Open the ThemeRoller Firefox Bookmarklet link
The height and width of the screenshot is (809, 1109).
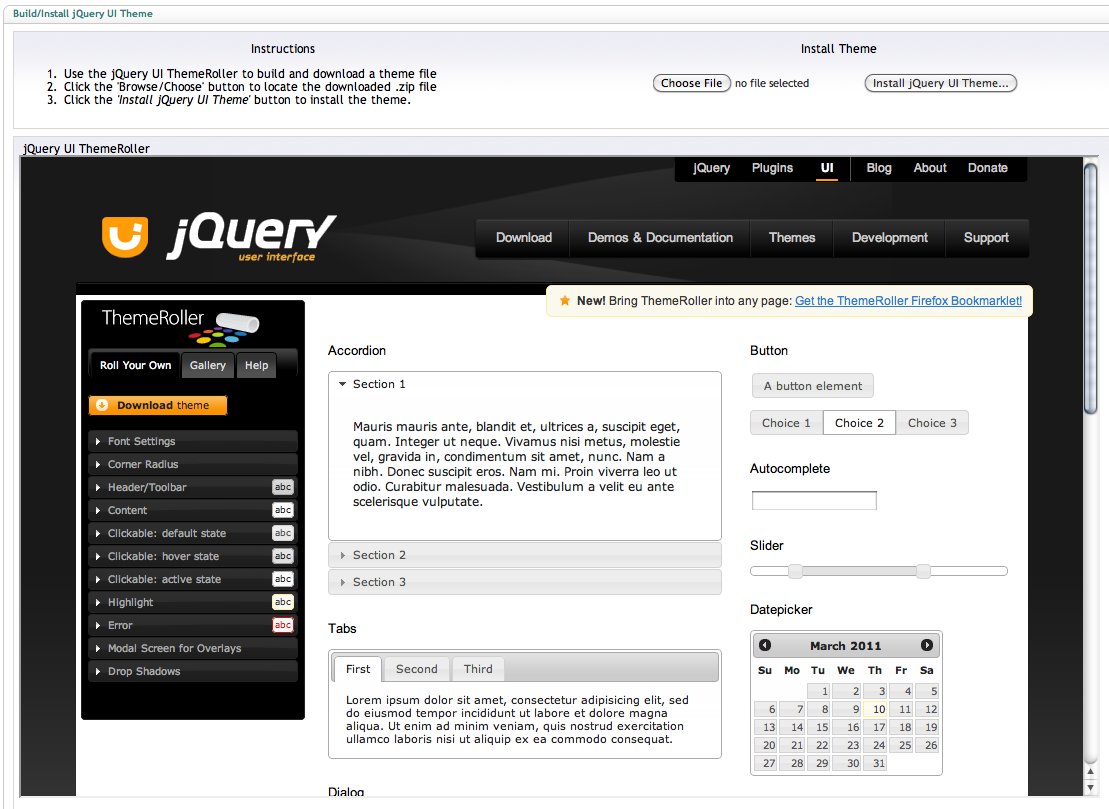[x=908, y=301]
